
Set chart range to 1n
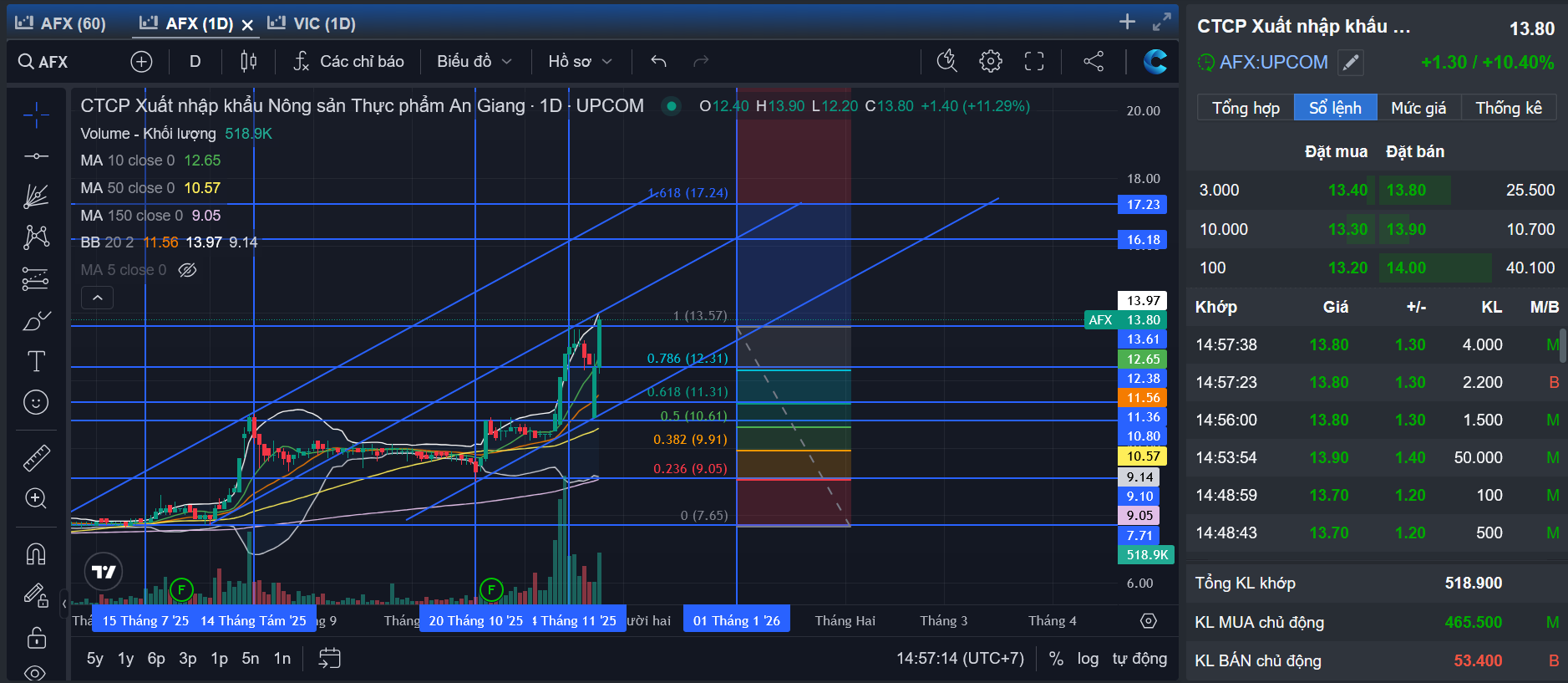(x=282, y=659)
